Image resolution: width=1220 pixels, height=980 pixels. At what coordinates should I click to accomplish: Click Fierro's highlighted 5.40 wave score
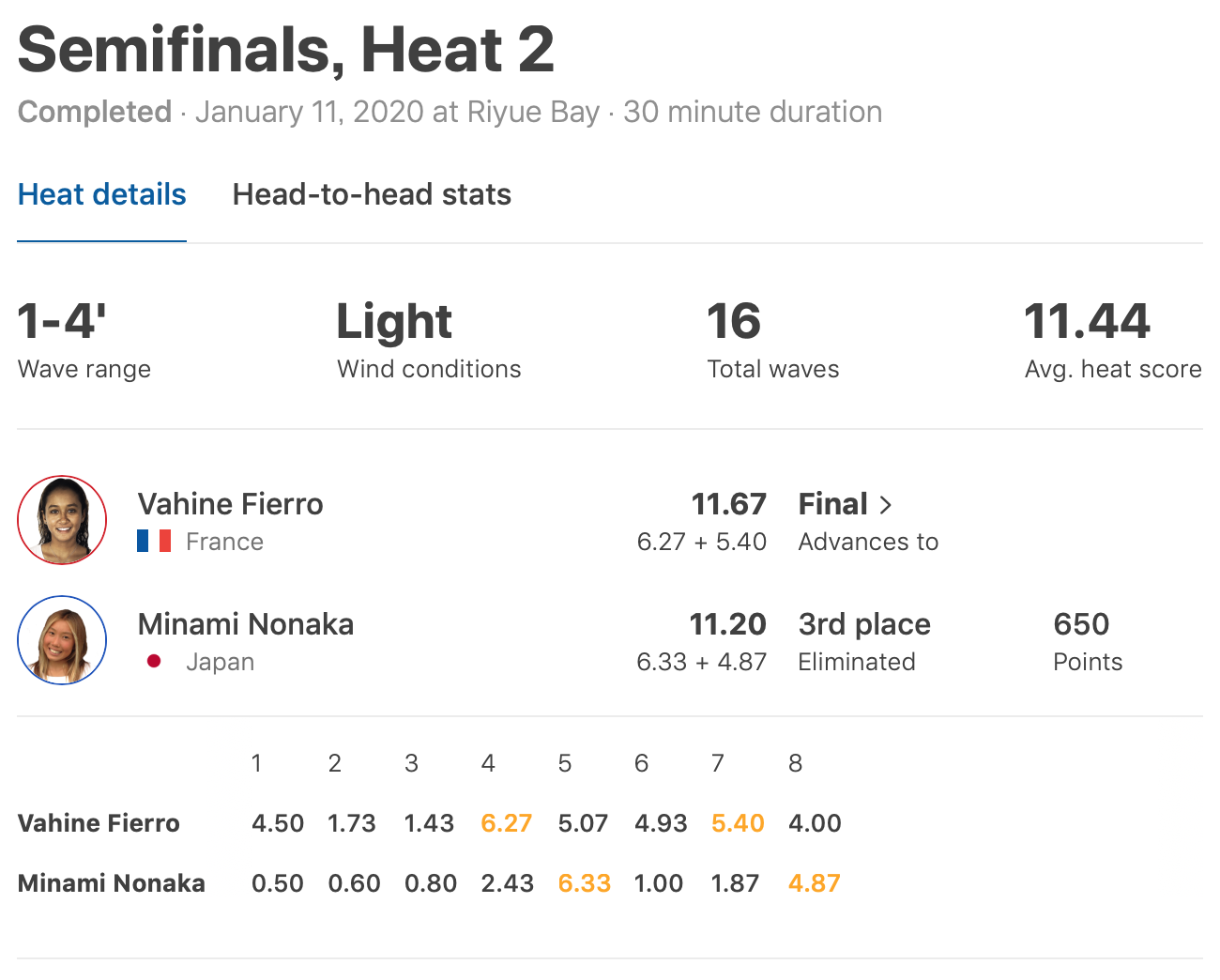[x=737, y=823]
